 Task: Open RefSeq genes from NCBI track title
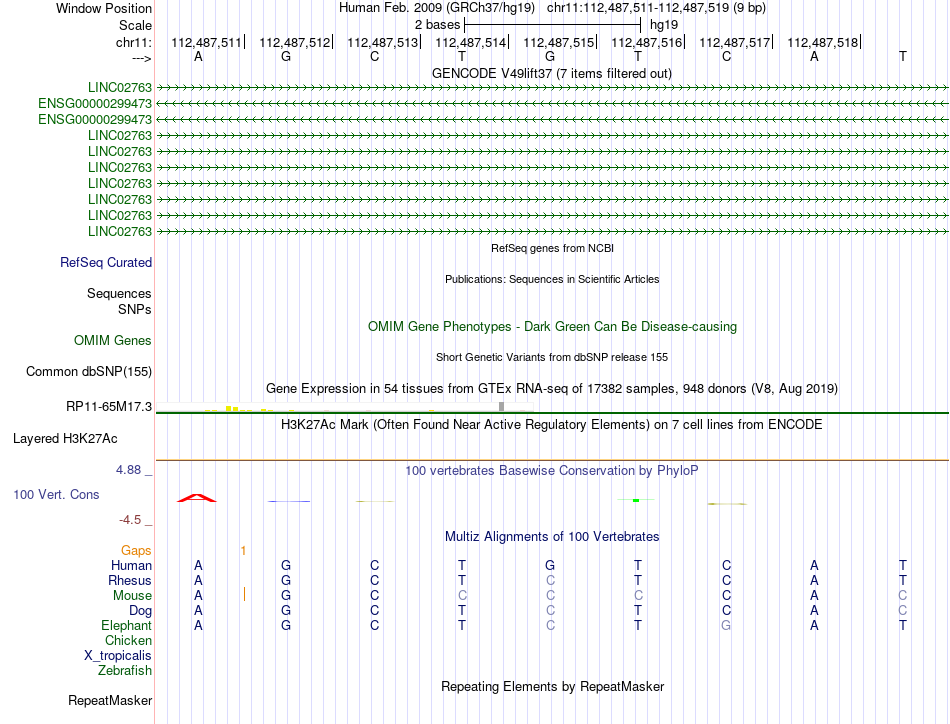[x=552, y=248]
